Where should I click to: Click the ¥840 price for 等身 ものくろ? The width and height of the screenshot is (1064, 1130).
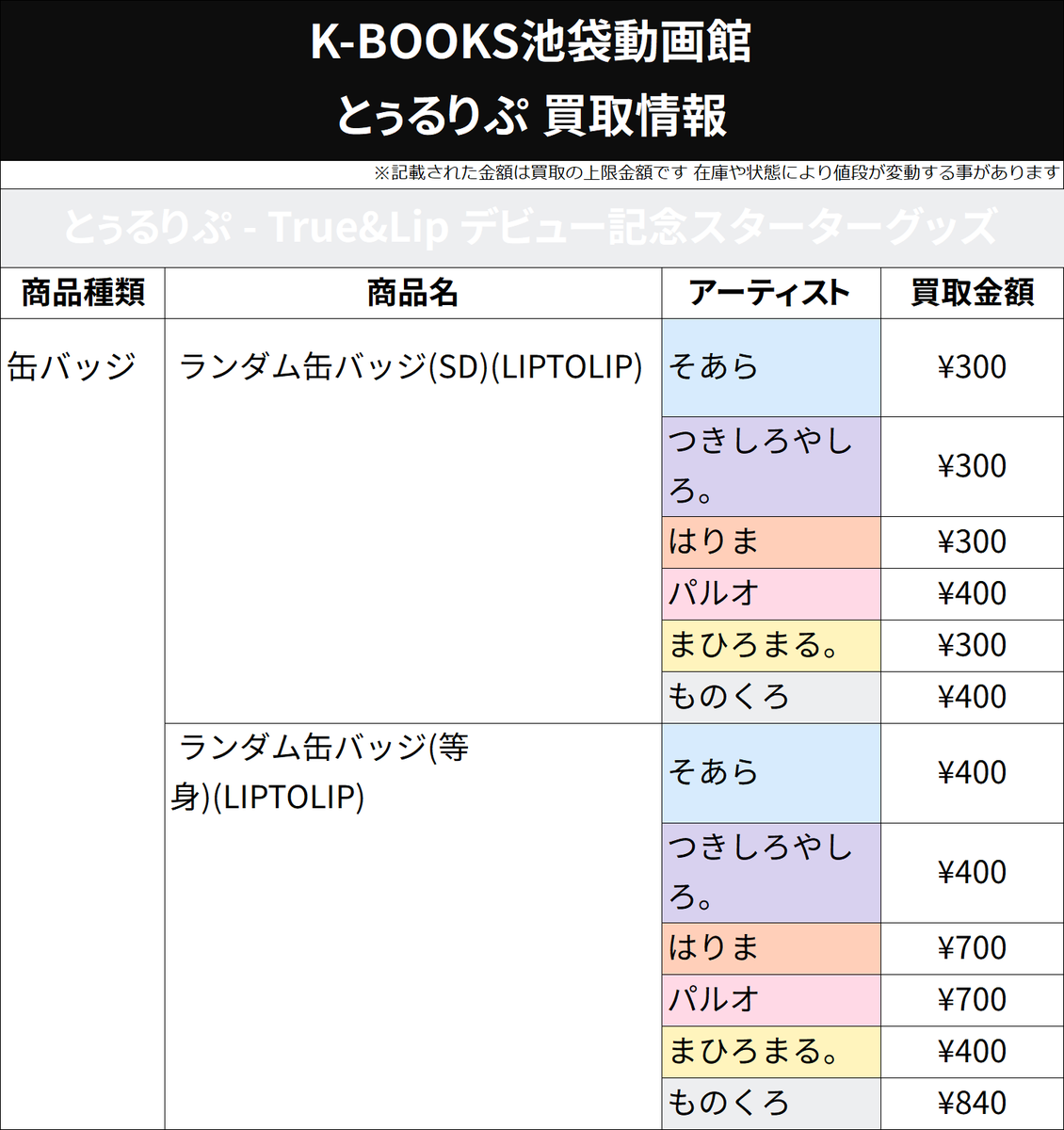(972, 1103)
